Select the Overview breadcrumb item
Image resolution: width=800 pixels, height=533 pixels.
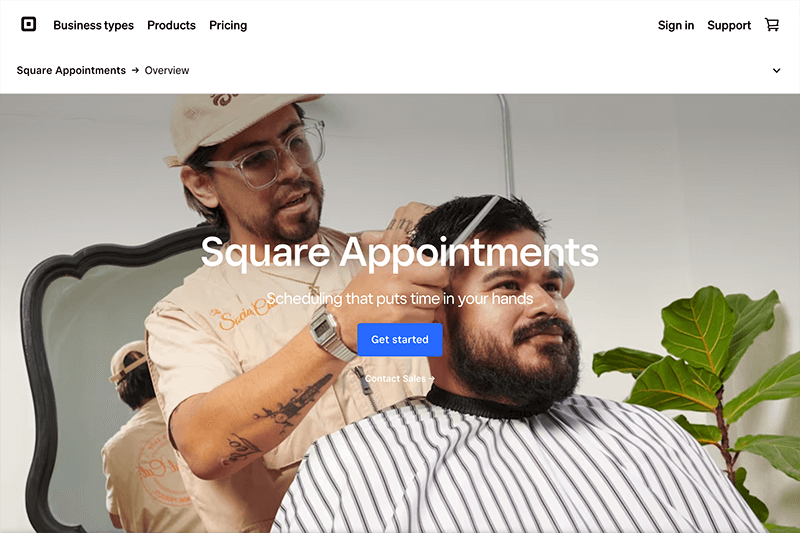coord(167,70)
